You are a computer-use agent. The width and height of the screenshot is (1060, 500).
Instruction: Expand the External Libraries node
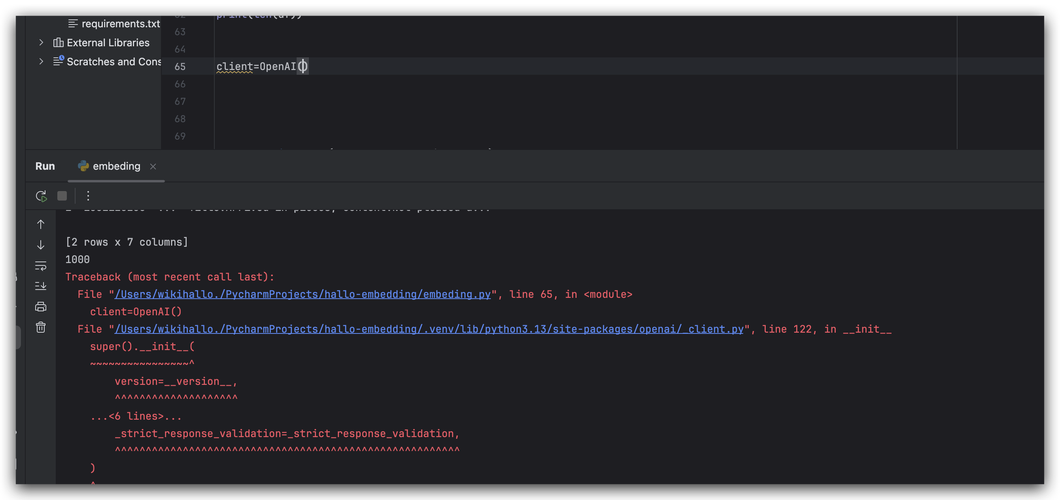pos(41,43)
